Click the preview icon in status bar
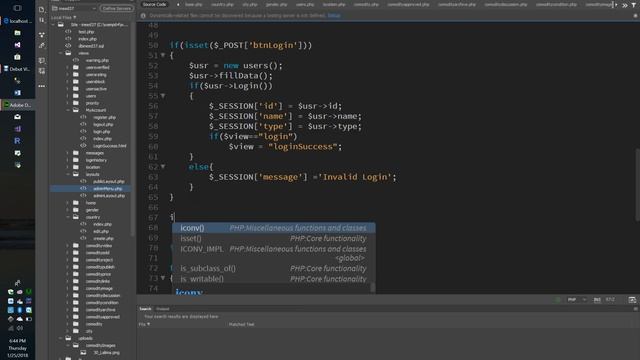This screenshot has height=360, width=640. coord(632,300)
